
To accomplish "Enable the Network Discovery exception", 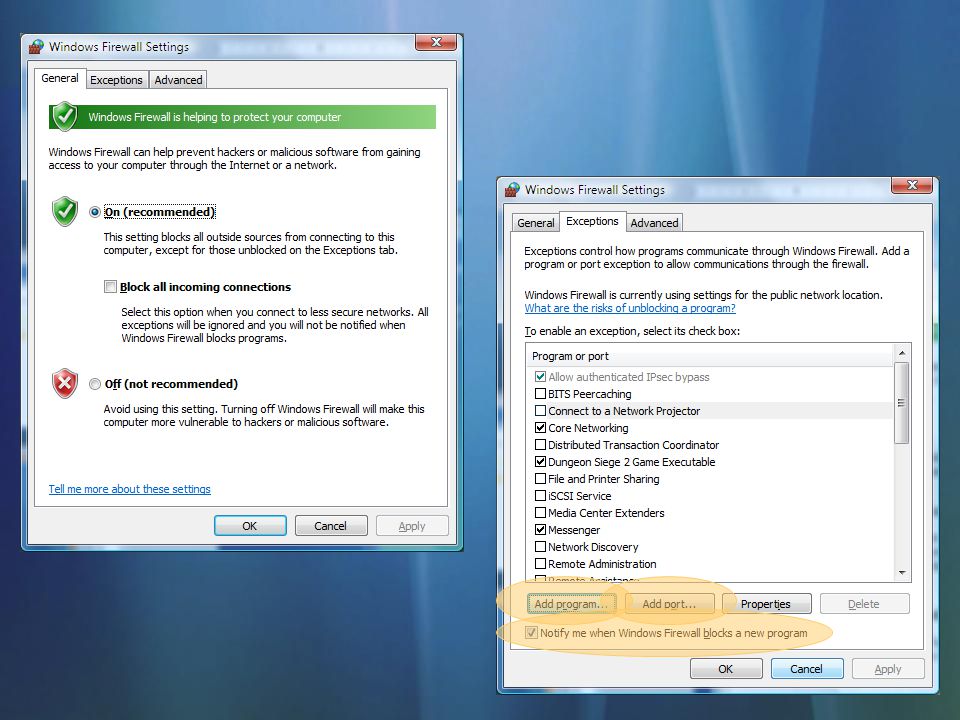I will click(540, 547).
